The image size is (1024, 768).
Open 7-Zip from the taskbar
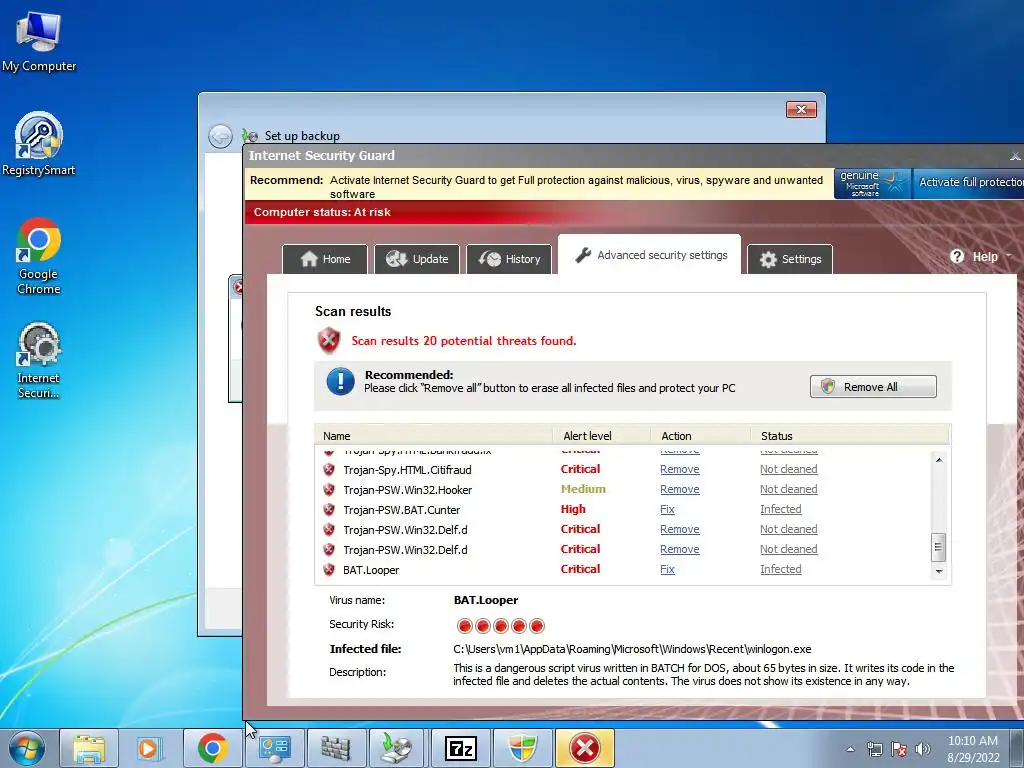460,748
